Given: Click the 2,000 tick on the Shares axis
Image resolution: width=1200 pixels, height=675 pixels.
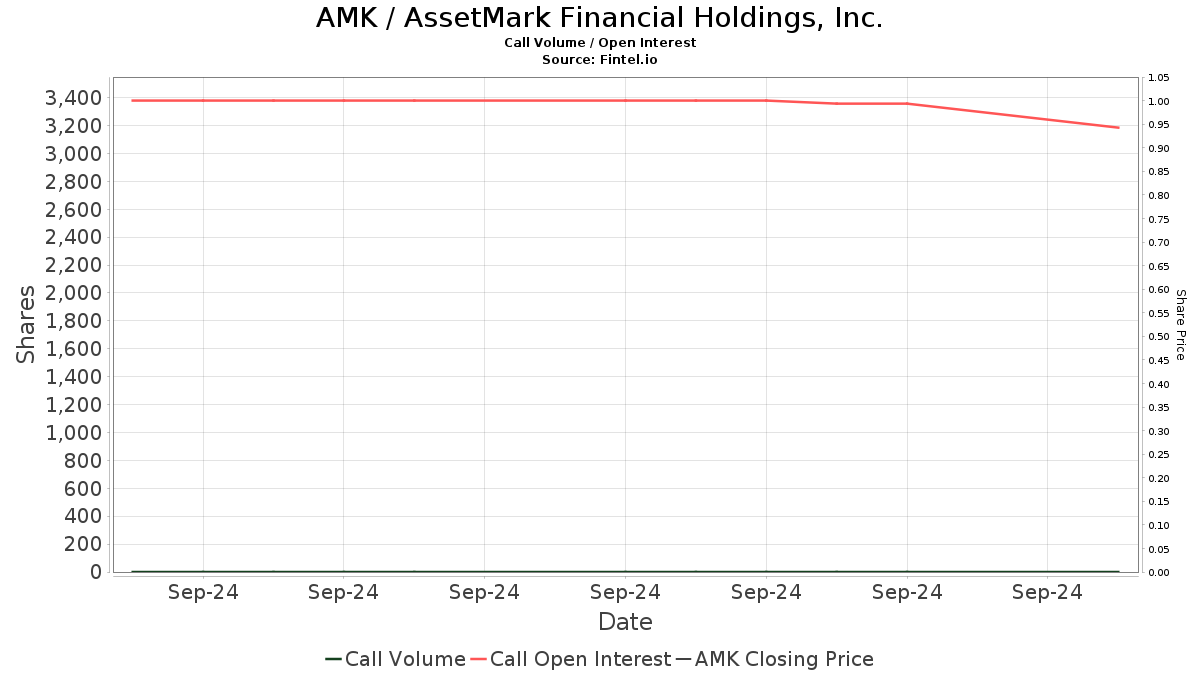Looking at the screenshot, I should [73, 293].
